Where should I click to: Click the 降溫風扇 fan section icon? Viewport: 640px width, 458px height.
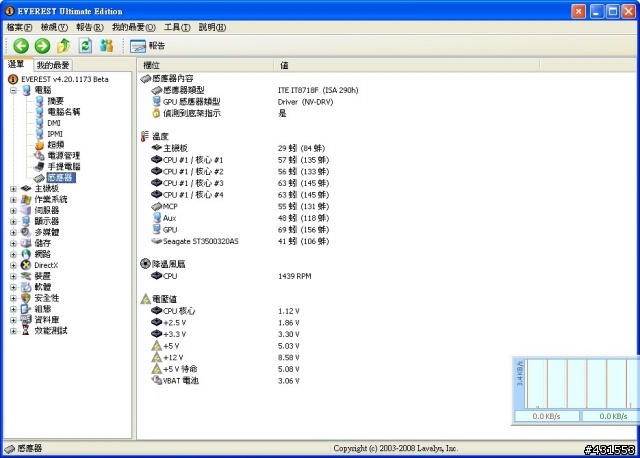pyautogui.click(x=145, y=264)
